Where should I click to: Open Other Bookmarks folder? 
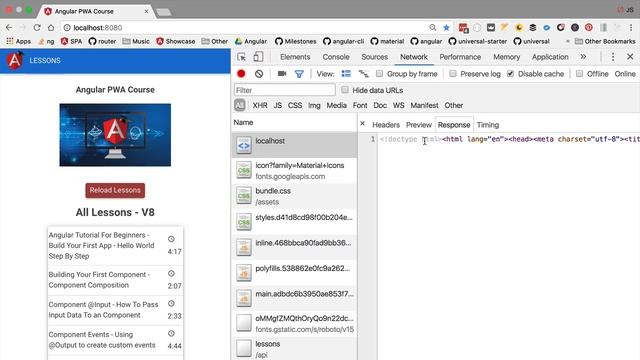(x=605, y=41)
